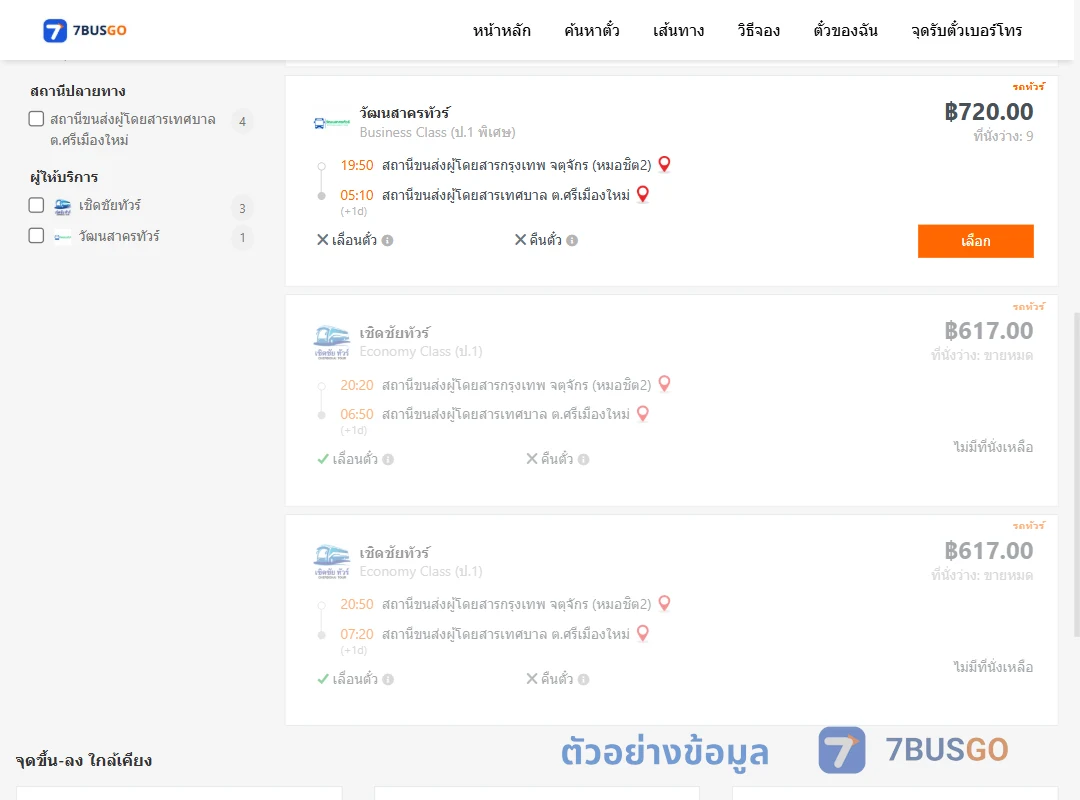
Task: Open map pin for 19:50 หมอชิต2 departure
Action: click(665, 164)
